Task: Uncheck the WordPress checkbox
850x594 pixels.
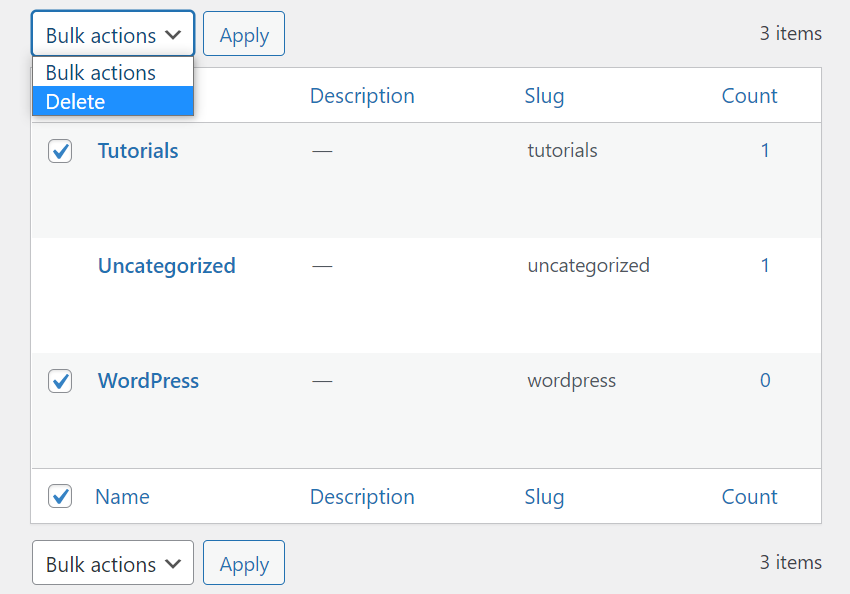Action: 59,380
